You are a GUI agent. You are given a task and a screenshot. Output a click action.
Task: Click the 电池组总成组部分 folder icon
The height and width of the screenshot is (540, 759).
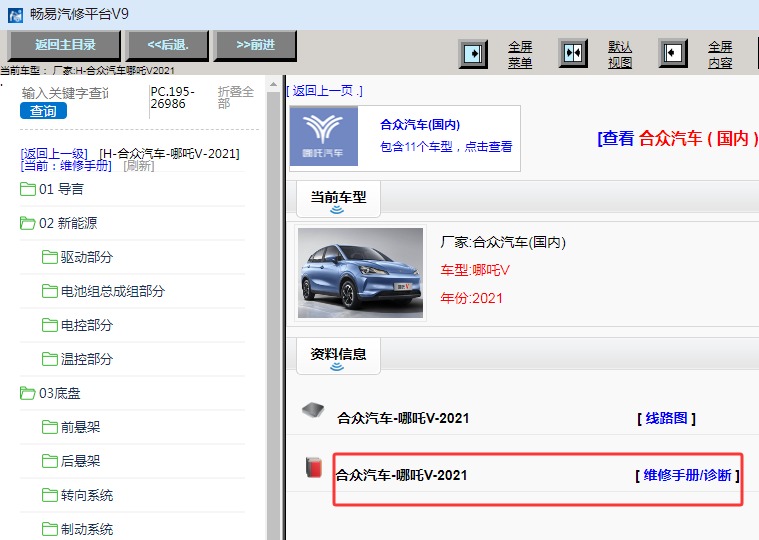pyautogui.click(x=49, y=291)
